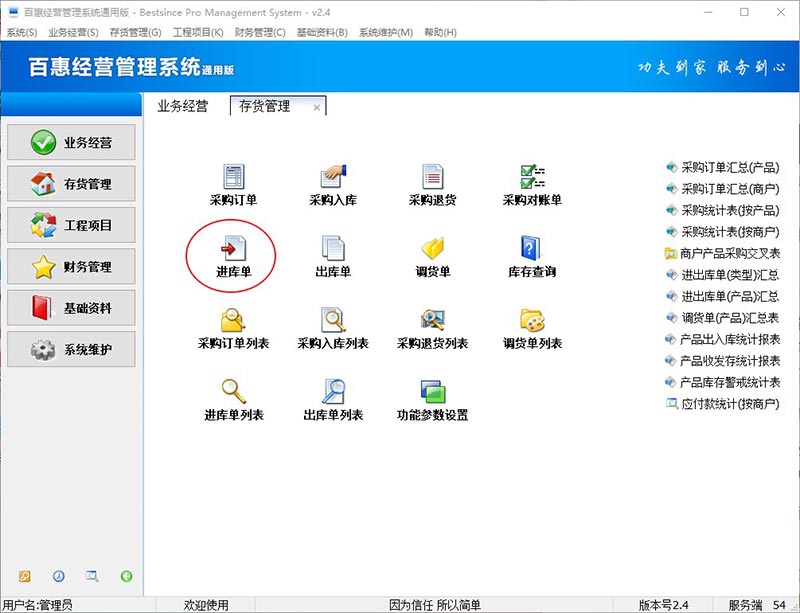This screenshot has height=613, width=800.
Task: Open the 系统维护(M) menu
Action: point(386,32)
